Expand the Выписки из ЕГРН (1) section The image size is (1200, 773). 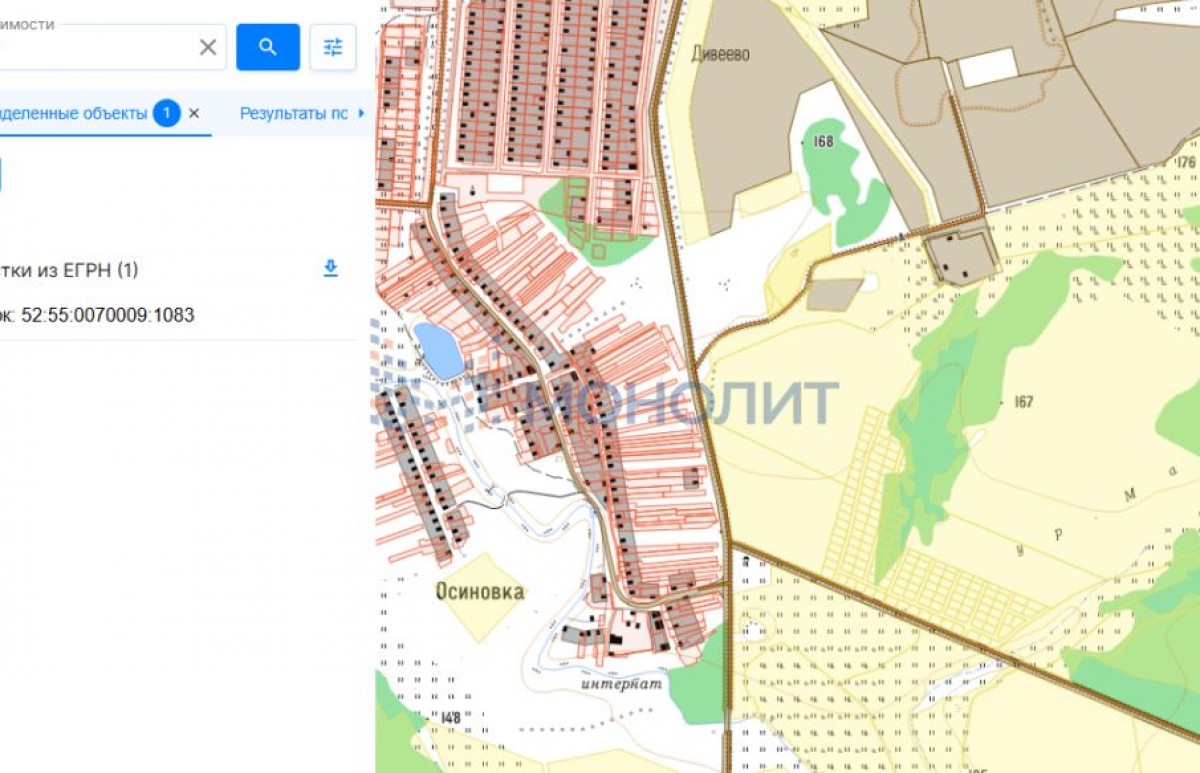tap(70, 270)
